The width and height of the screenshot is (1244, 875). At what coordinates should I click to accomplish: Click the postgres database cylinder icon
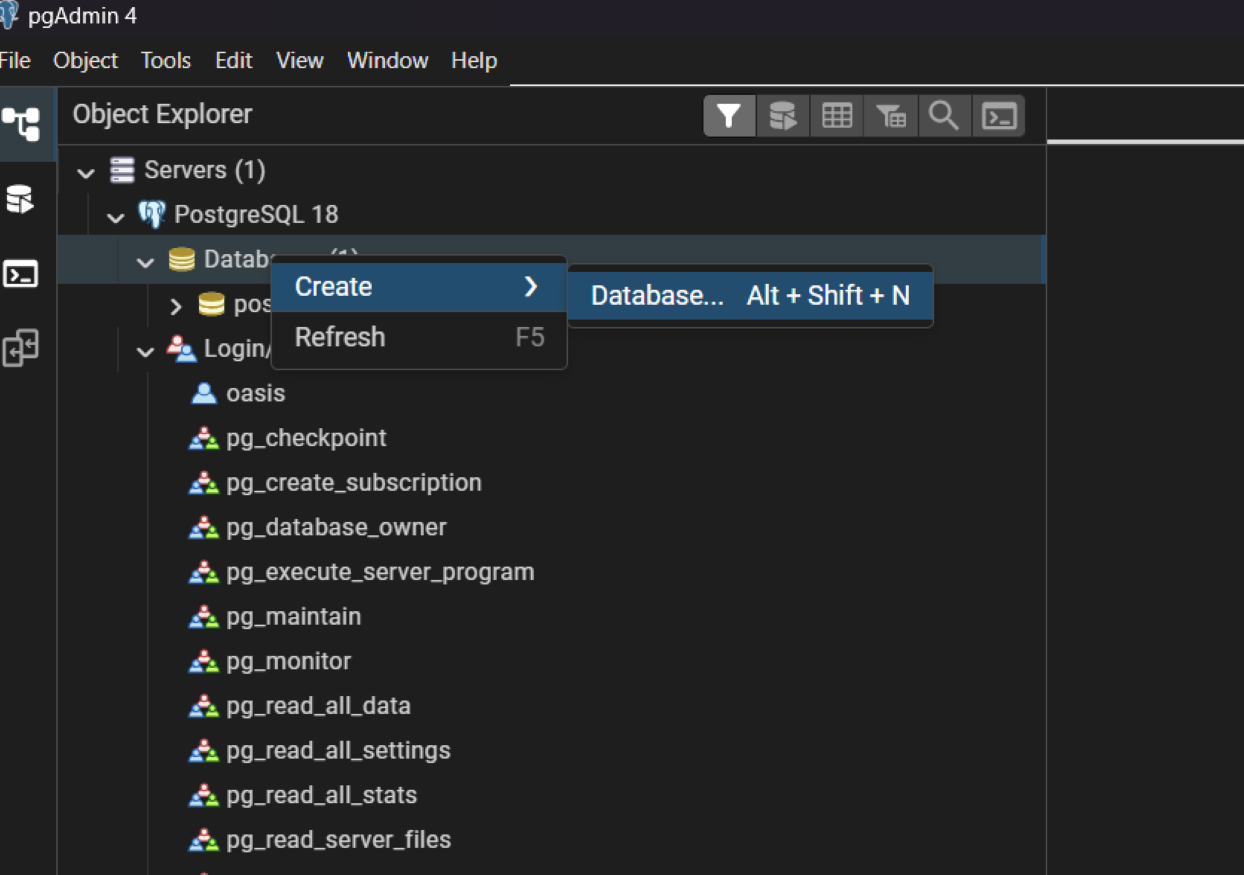[x=212, y=304]
